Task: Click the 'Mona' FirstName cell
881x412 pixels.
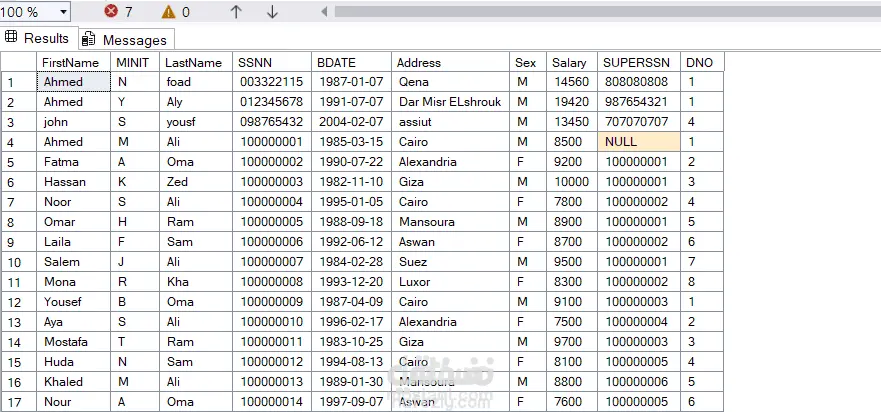Action: 74,282
